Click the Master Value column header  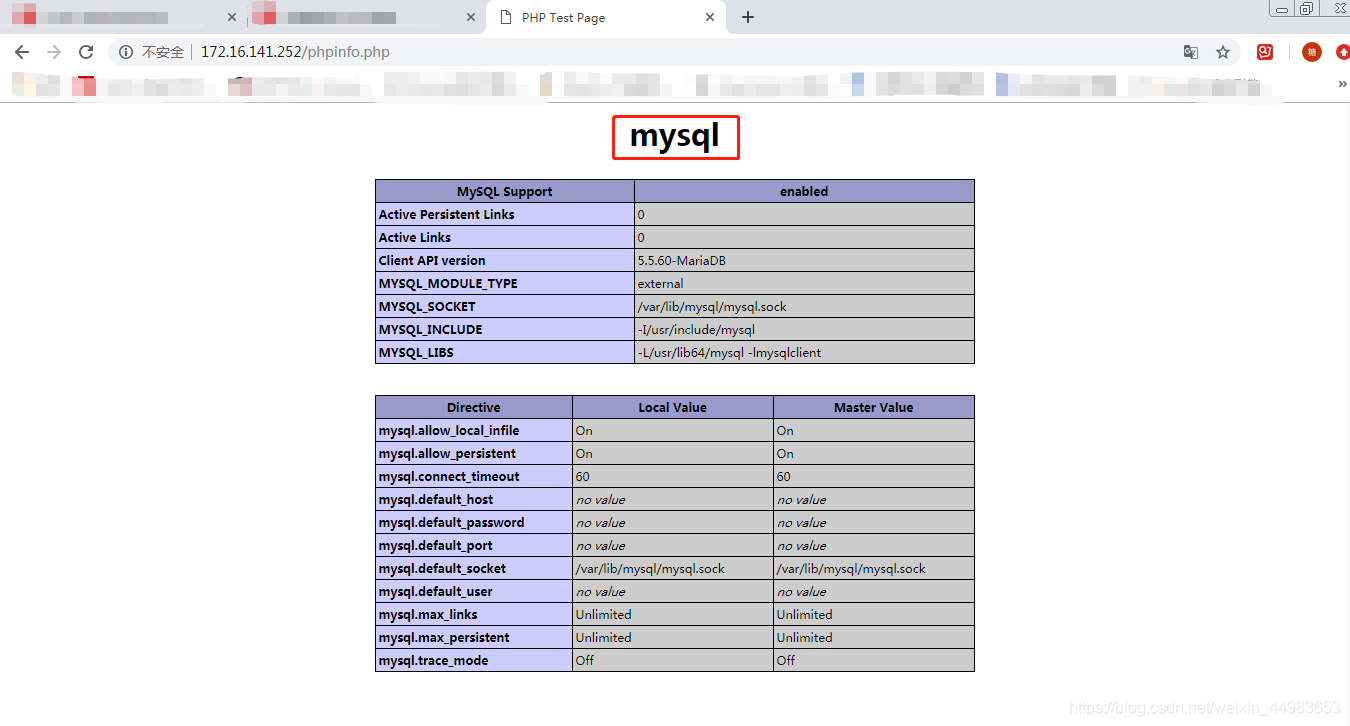(874, 407)
